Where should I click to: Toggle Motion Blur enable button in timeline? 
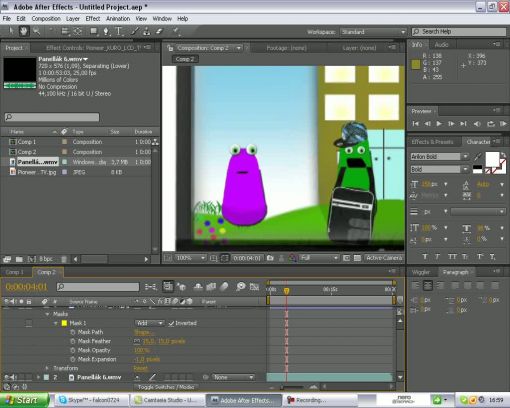[224, 287]
